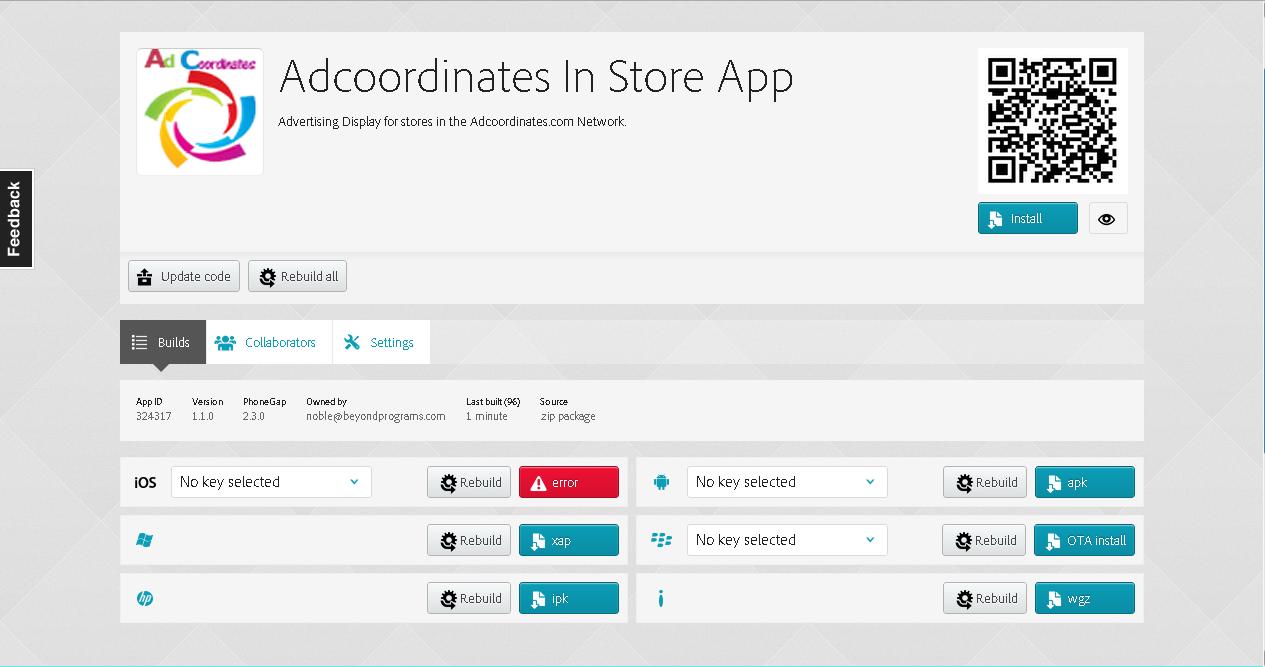1265x667 pixels.
Task: Click the BlackBerry OTA install button
Action: pos(1084,540)
